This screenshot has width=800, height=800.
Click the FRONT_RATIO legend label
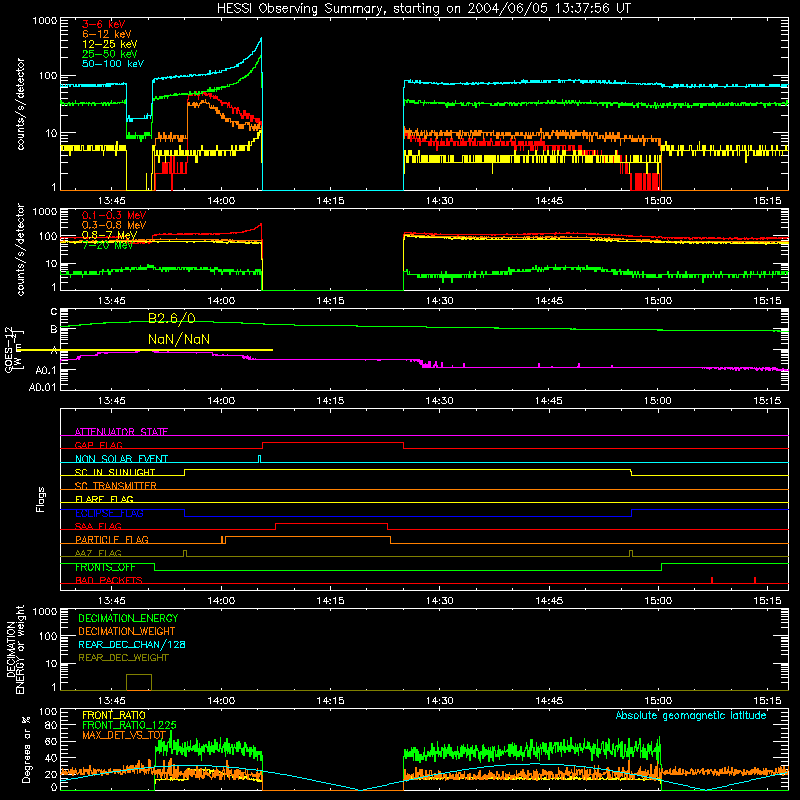point(114,715)
